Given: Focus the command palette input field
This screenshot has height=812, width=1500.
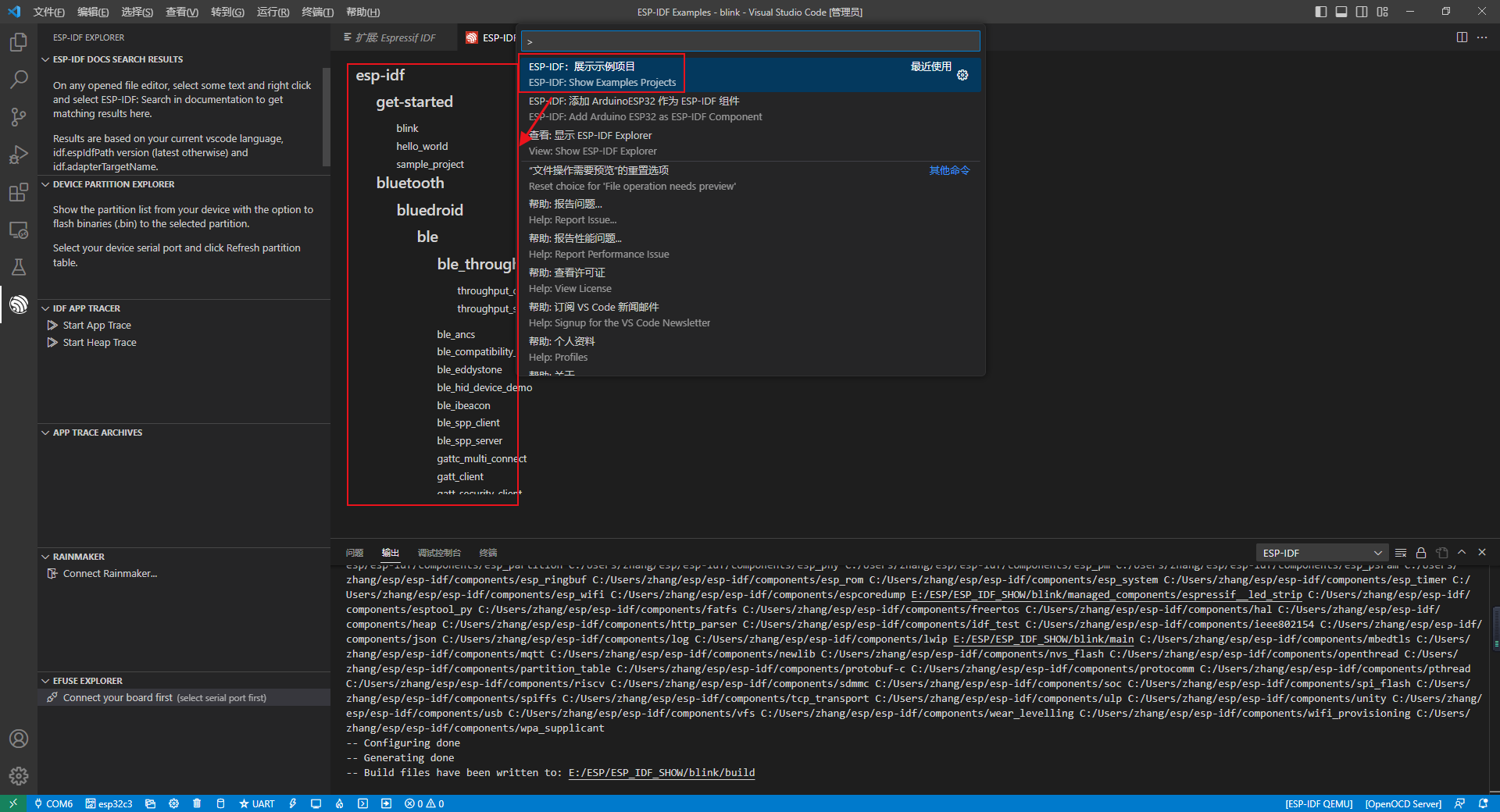Looking at the screenshot, I should (x=750, y=41).
